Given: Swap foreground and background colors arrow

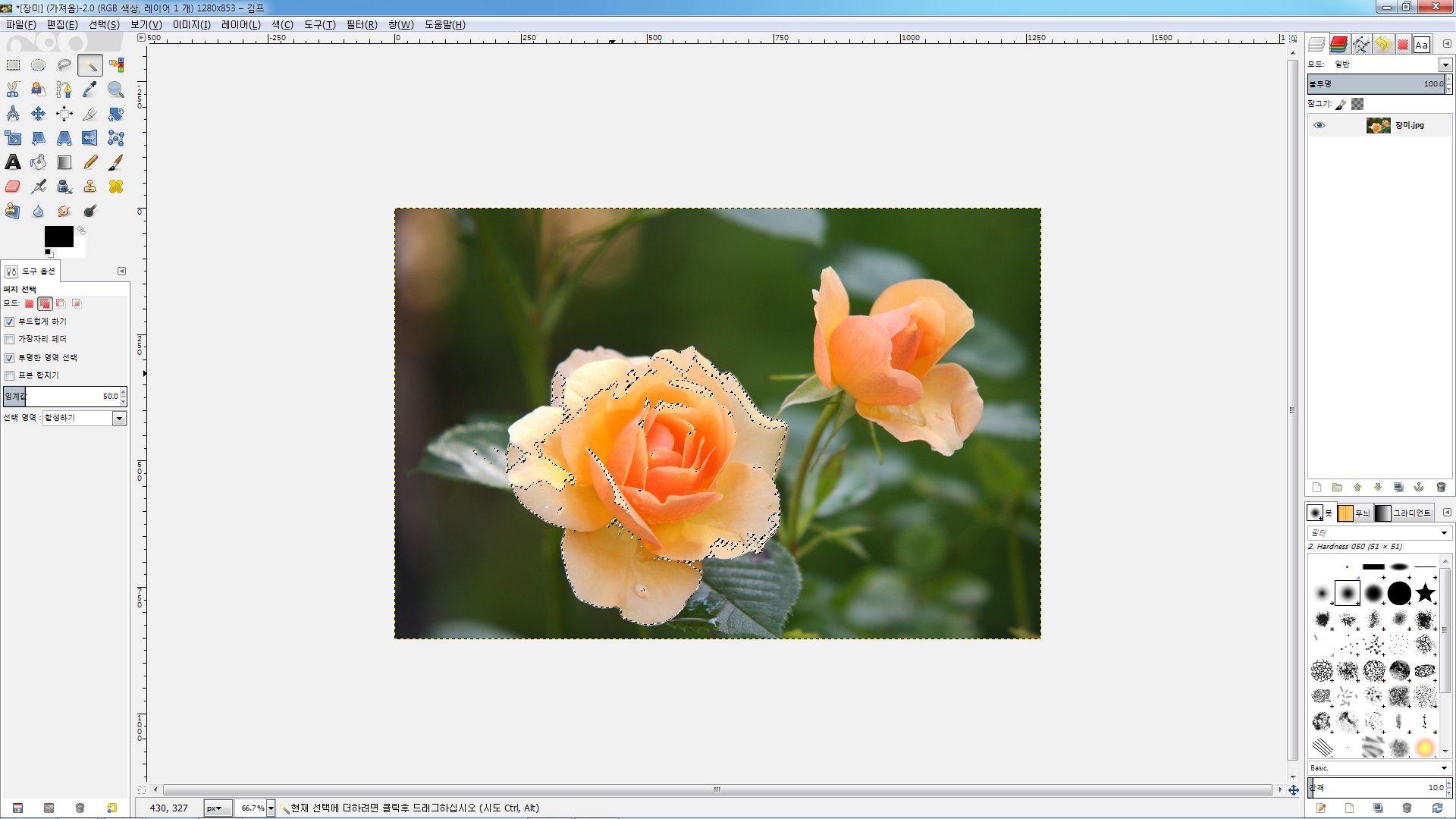Looking at the screenshot, I should pos(81,231).
